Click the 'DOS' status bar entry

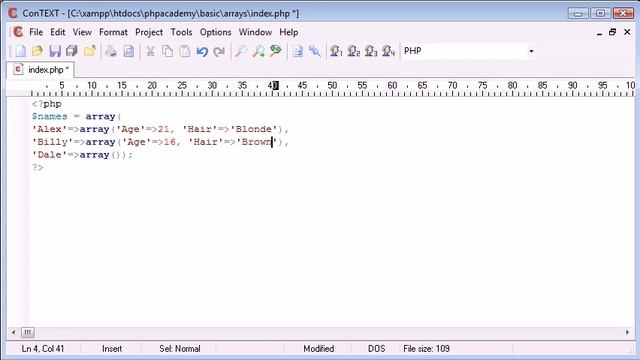[376, 349]
